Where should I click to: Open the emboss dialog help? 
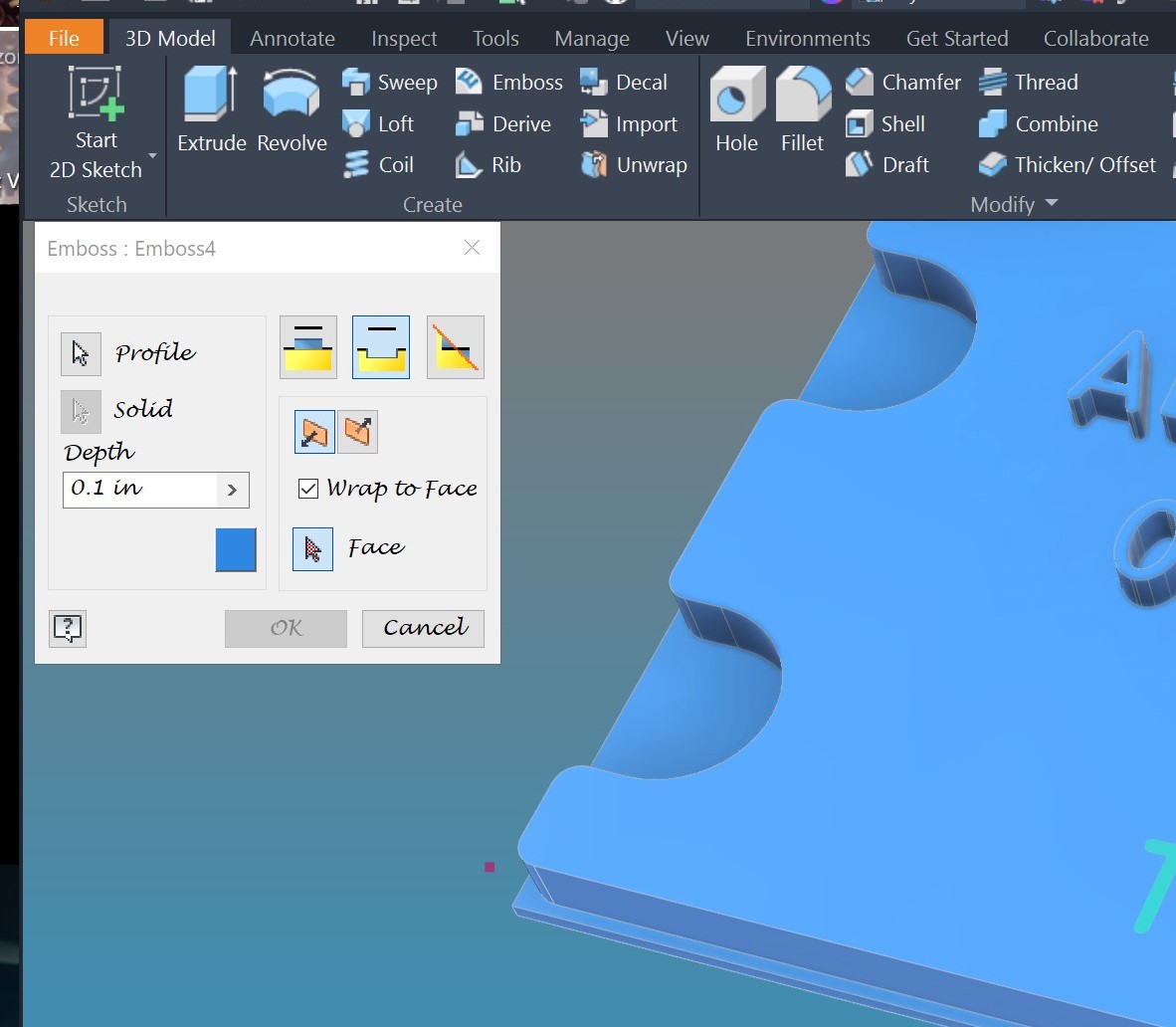68,628
